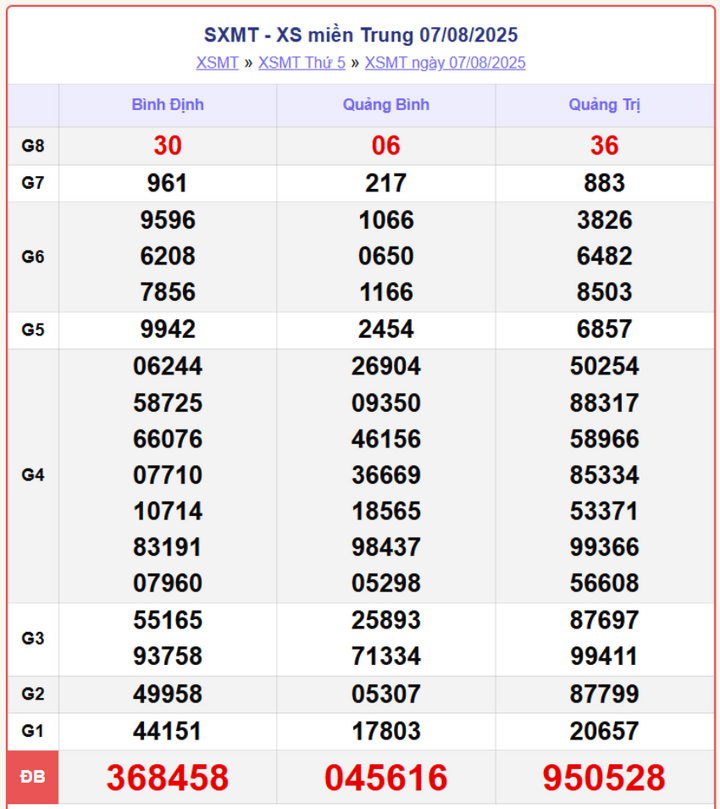Select the G7 row label
Image resolution: width=720 pixels, height=809 pixels.
pos(33,183)
